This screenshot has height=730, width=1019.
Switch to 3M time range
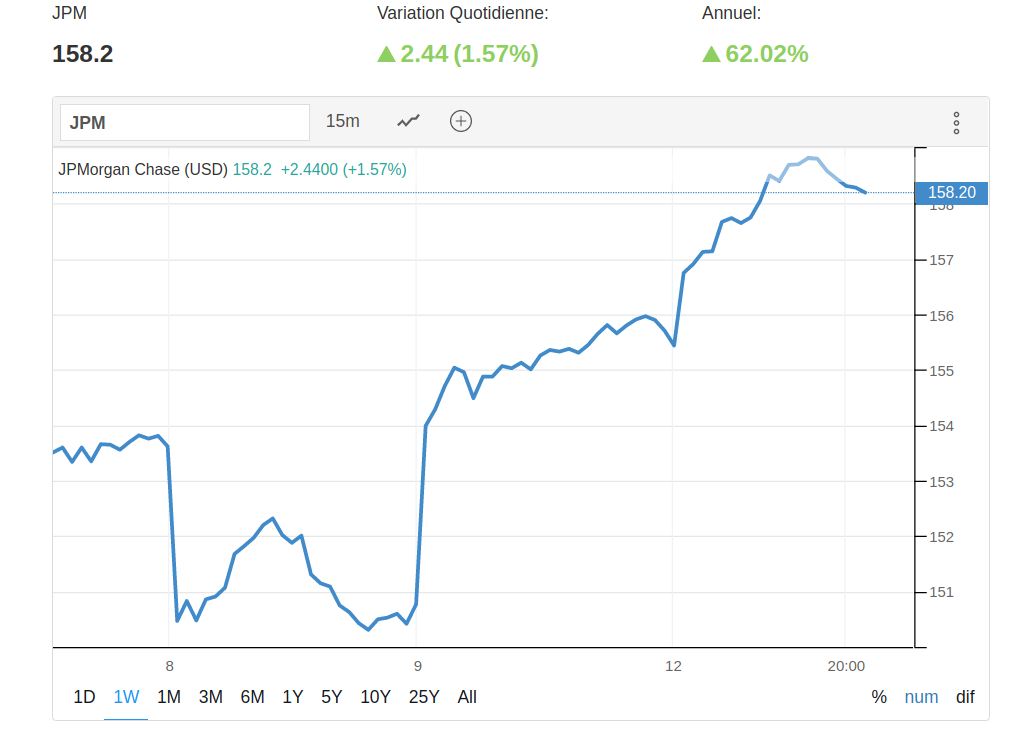click(x=210, y=697)
